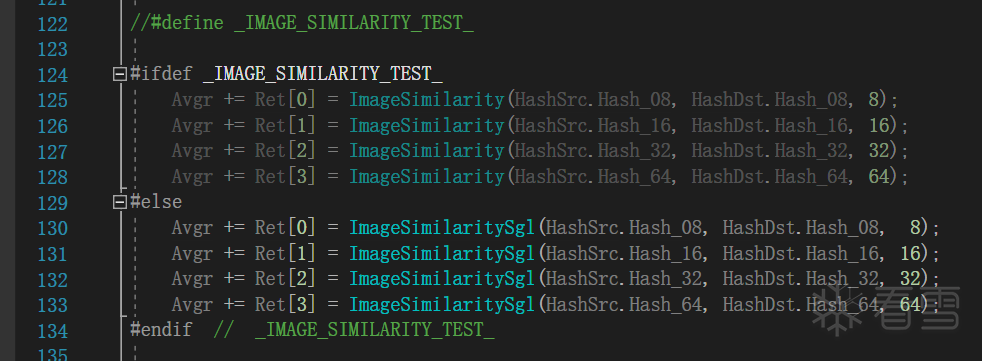Place cursor on Avgr variable at line 131
The height and width of the screenshot is (361, 982).
click(192, 254)
